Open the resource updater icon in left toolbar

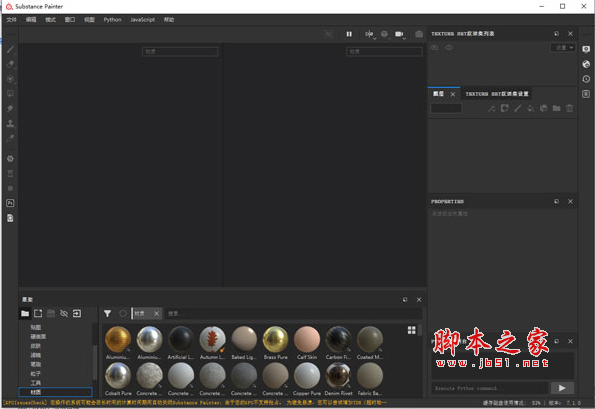tap(10, 218)
